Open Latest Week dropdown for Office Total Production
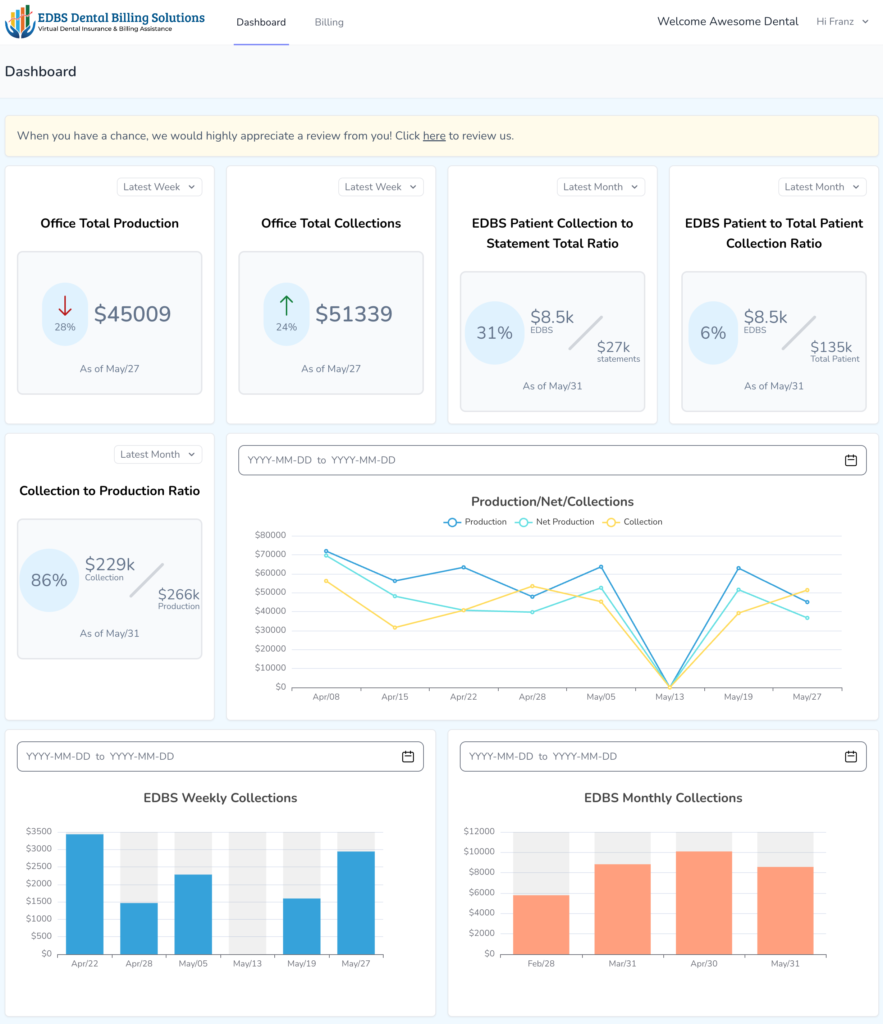The width and height of the screenshot is (883, 1024). tap(159, 187)
